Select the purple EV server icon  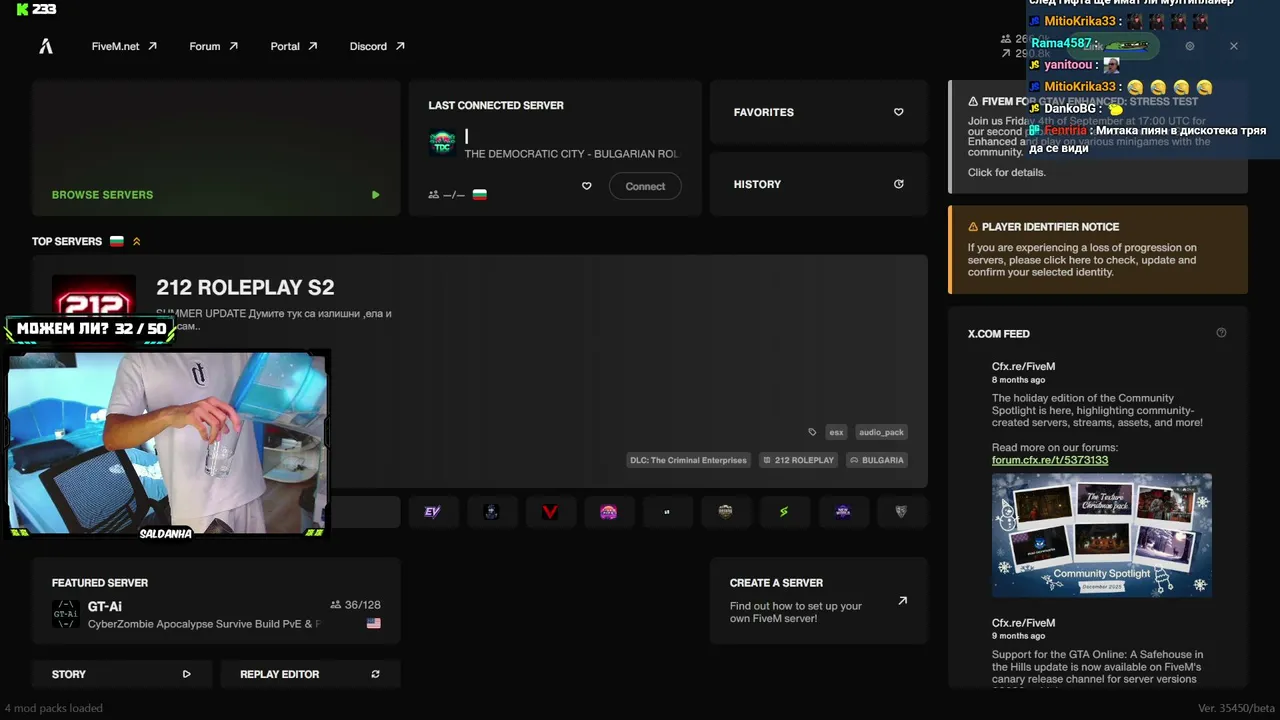tap(433, 512)
